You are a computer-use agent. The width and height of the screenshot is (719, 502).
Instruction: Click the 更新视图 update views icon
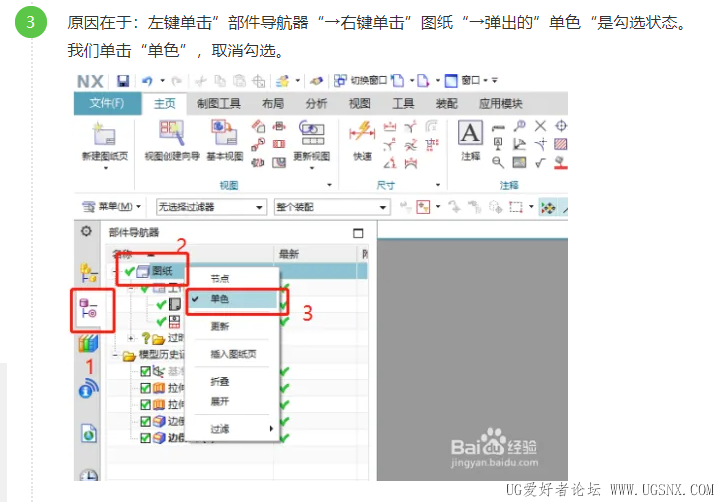click(311, 133)
